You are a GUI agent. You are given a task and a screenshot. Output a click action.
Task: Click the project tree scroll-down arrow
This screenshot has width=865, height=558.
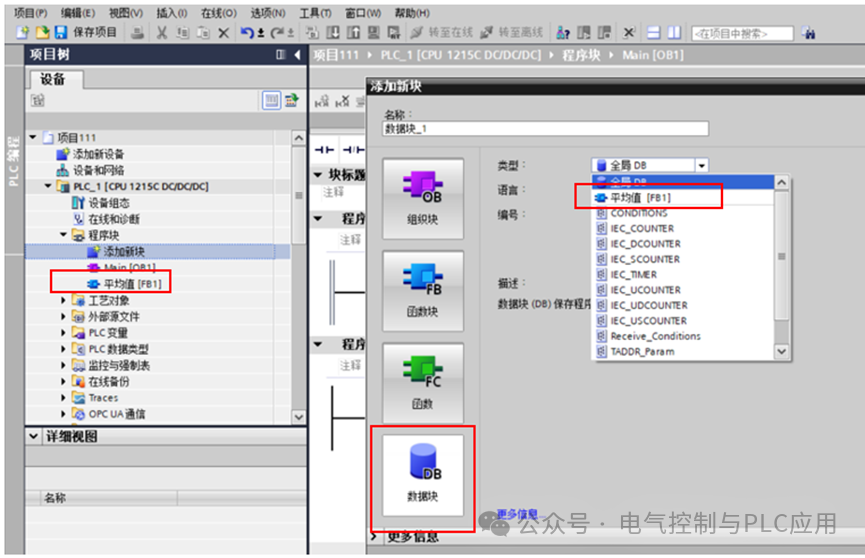coord(298,417)
